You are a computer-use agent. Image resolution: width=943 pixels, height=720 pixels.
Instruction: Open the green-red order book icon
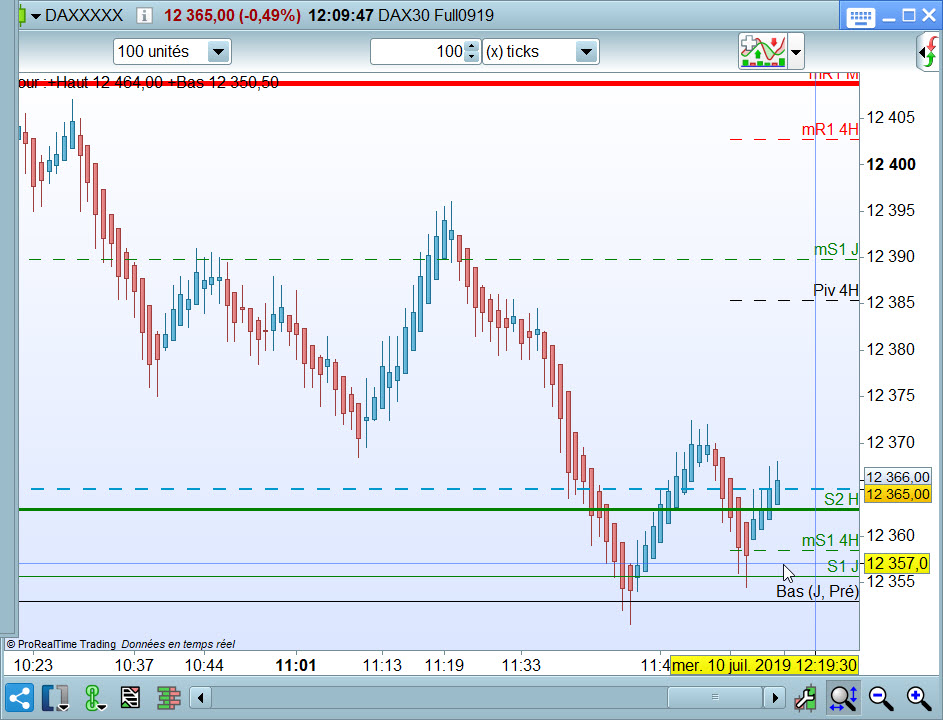(169, 698)
